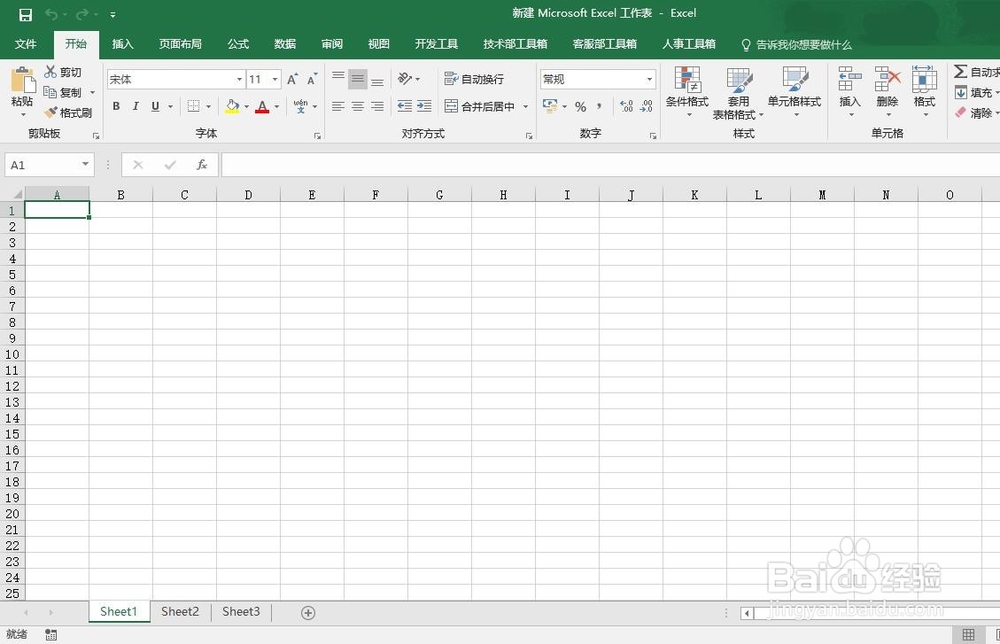
Task: Switch to the Sheet2 tab
Action: click(180, 611)
